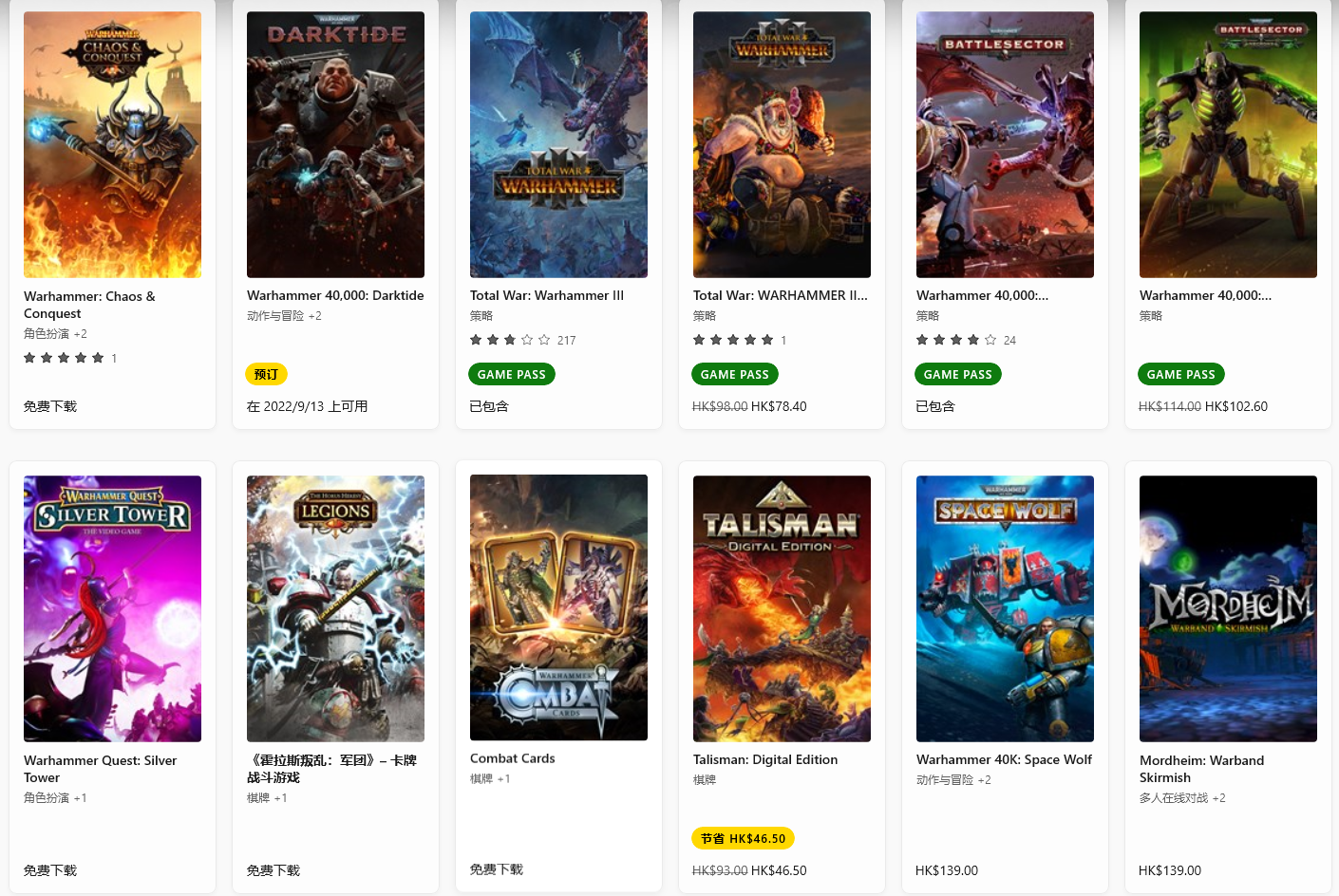This screenshot has height=896, width=1339.
Task: Click Game Pass badge under Total War: Warhammer III
Action: click(511, 374)
